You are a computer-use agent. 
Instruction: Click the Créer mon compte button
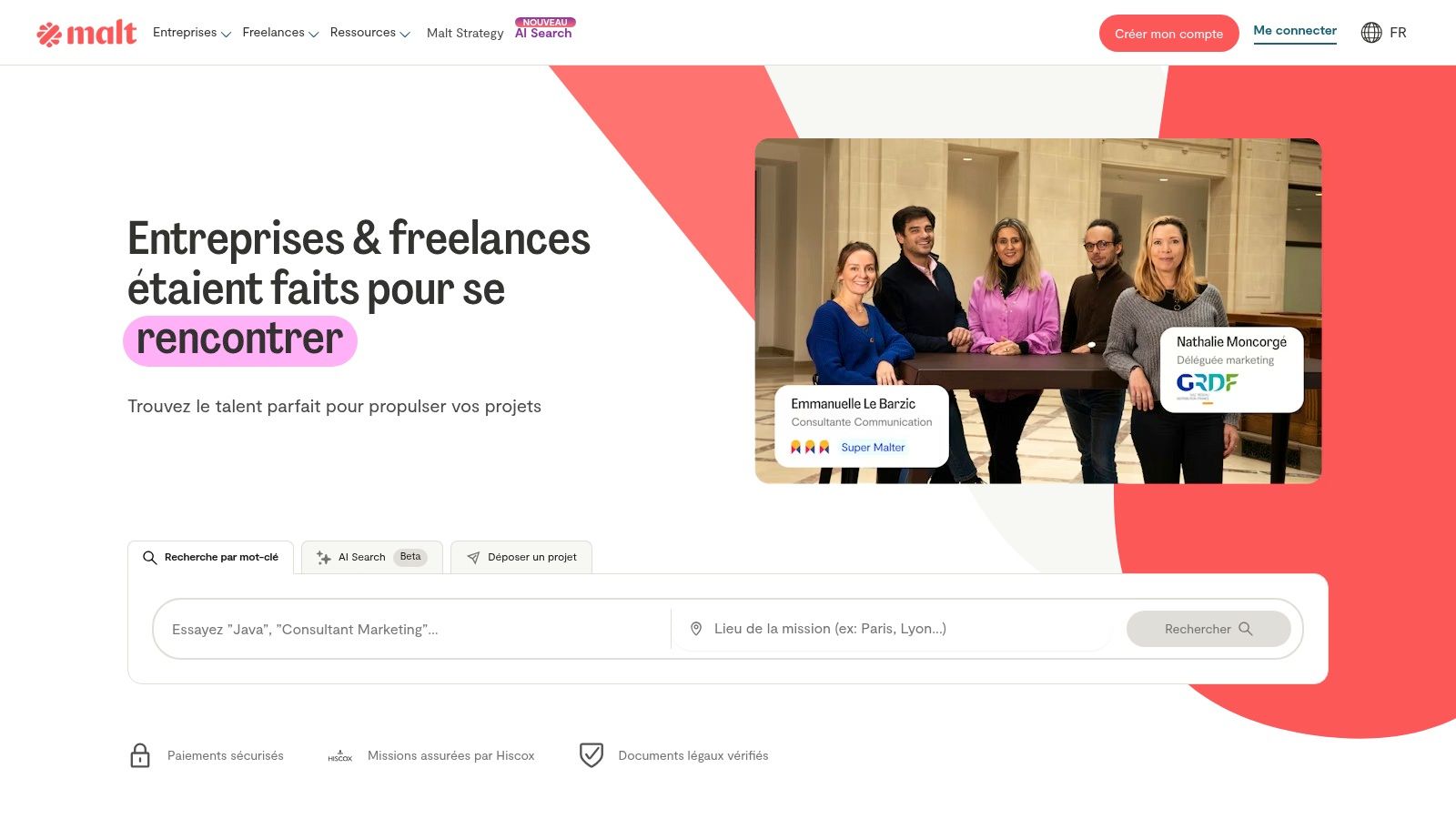point(1168,34)
